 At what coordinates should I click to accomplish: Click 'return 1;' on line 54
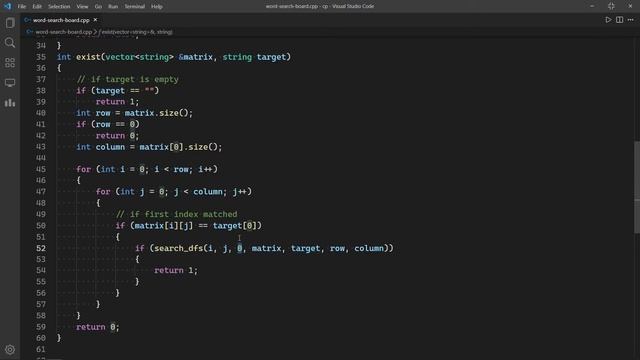point(176,270)
